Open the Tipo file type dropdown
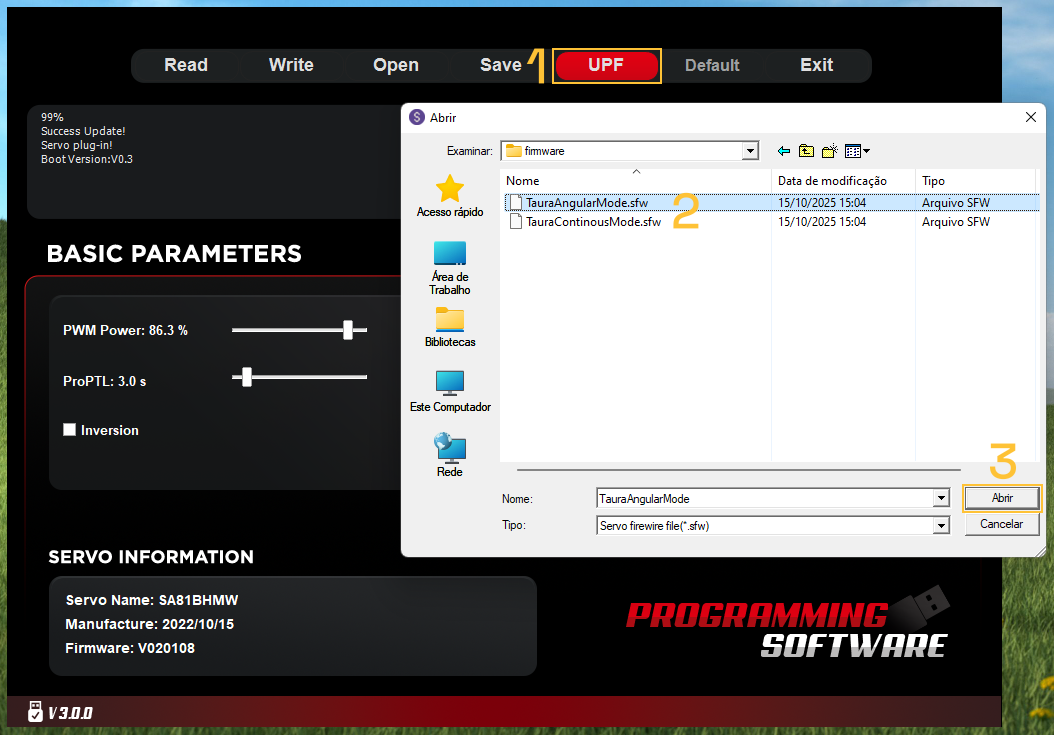Viewport: 1054px width, 735px height. click(x=941, y=525)
